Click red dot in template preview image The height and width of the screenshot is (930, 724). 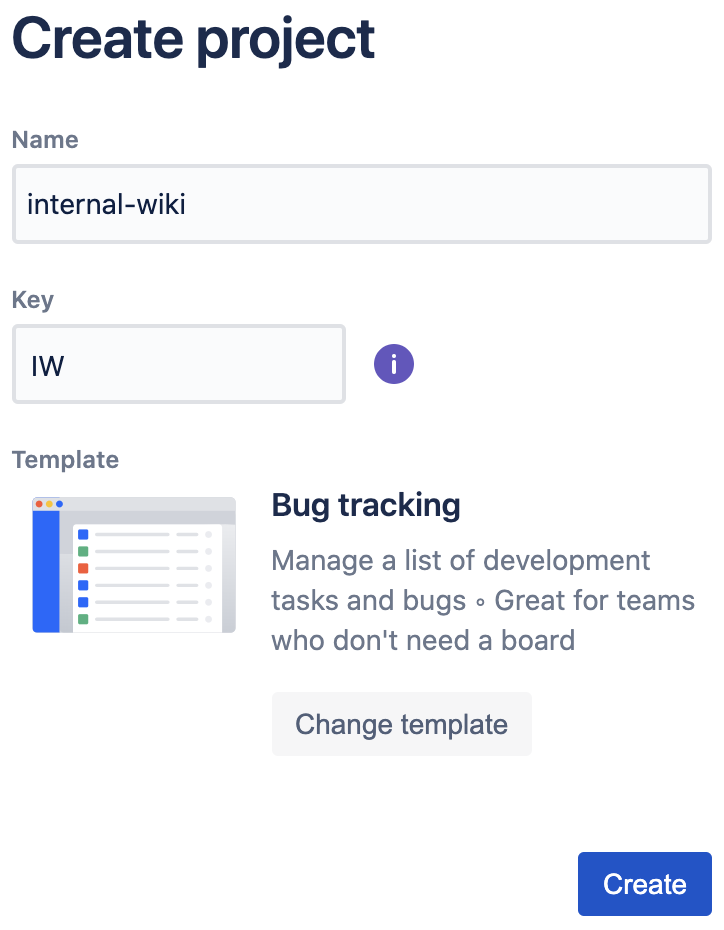tap(39, 504)
